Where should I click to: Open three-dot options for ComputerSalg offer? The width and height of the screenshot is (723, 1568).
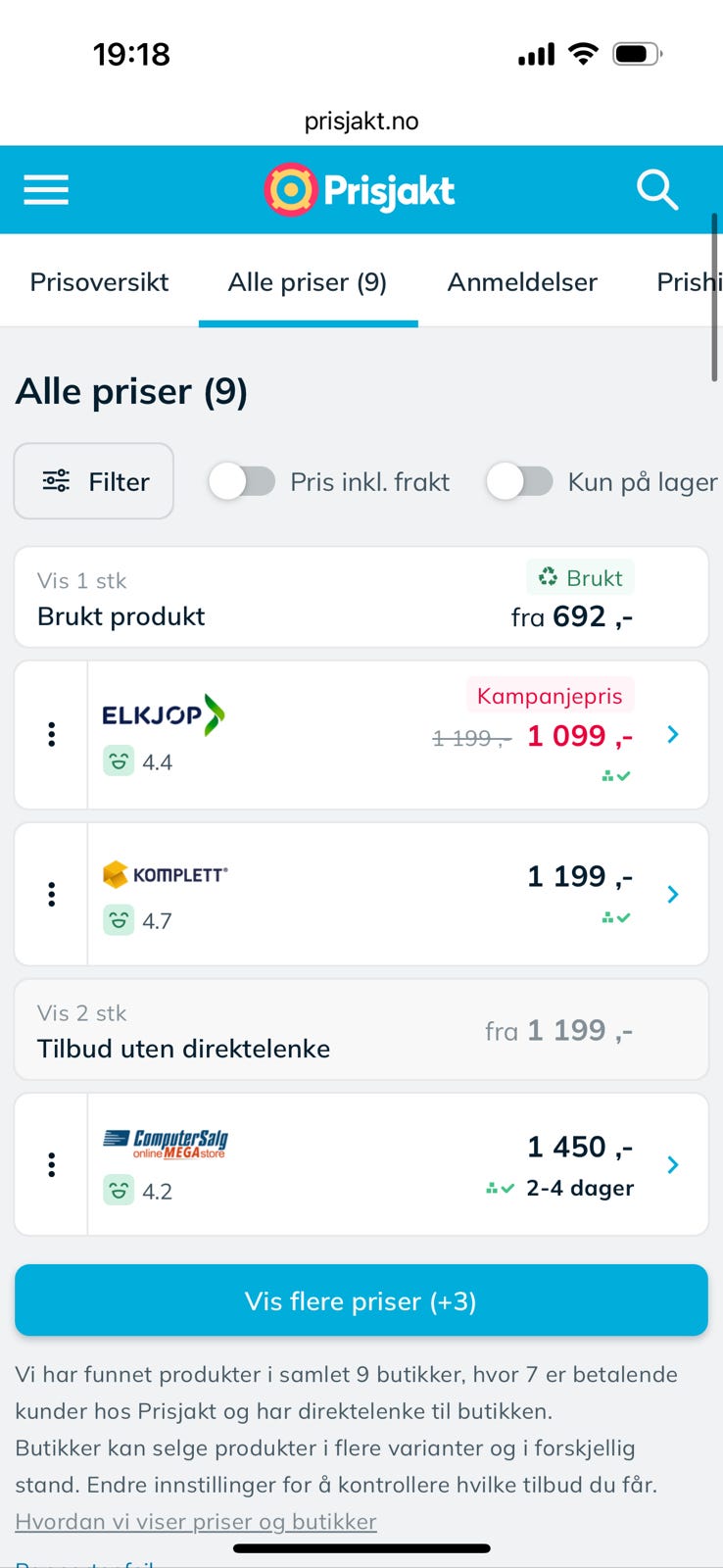52,1164
